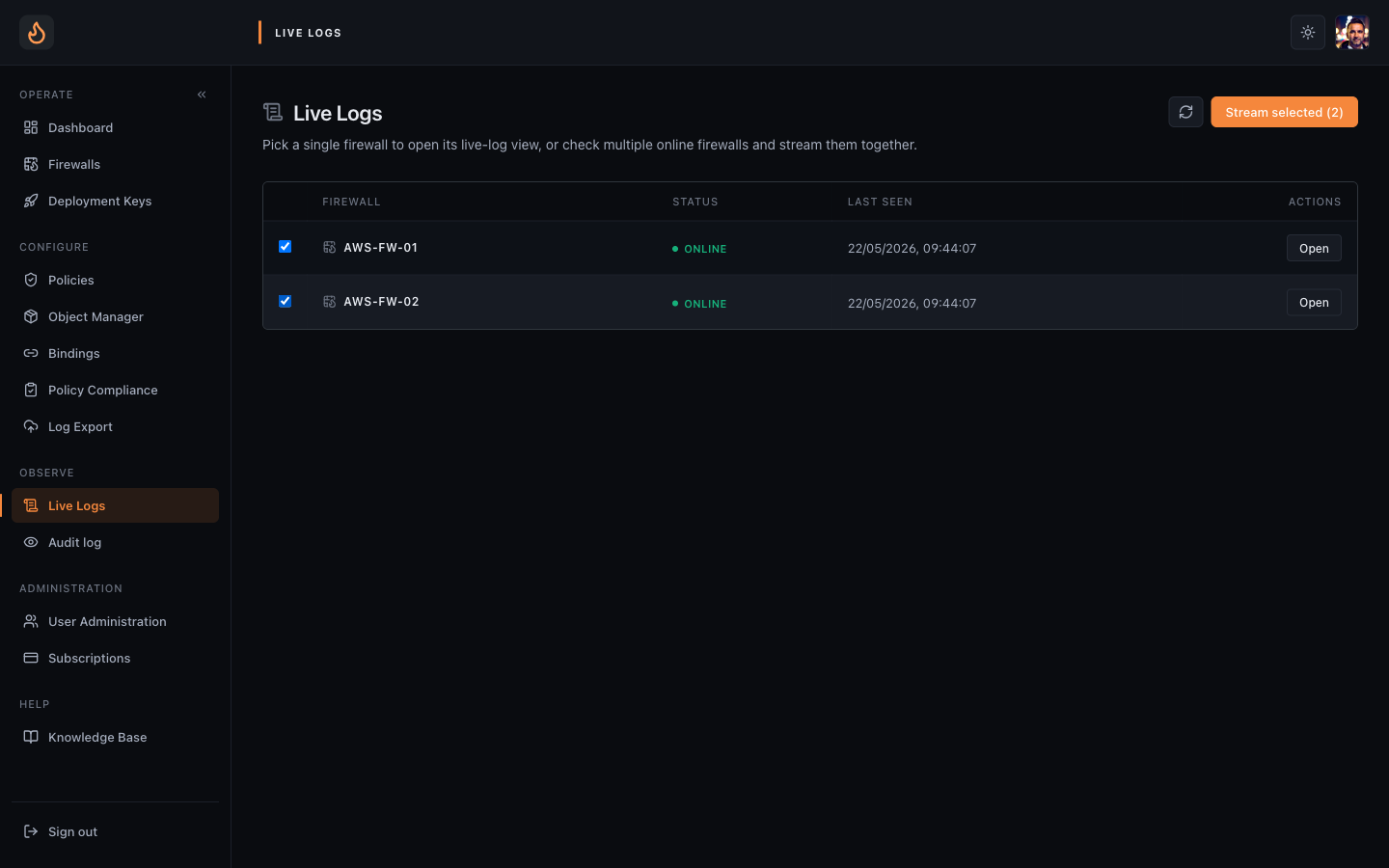The width and height of the screenshot is (1389, 868).
Task: Open Policy Compliance page
Action: click(115, 390)
